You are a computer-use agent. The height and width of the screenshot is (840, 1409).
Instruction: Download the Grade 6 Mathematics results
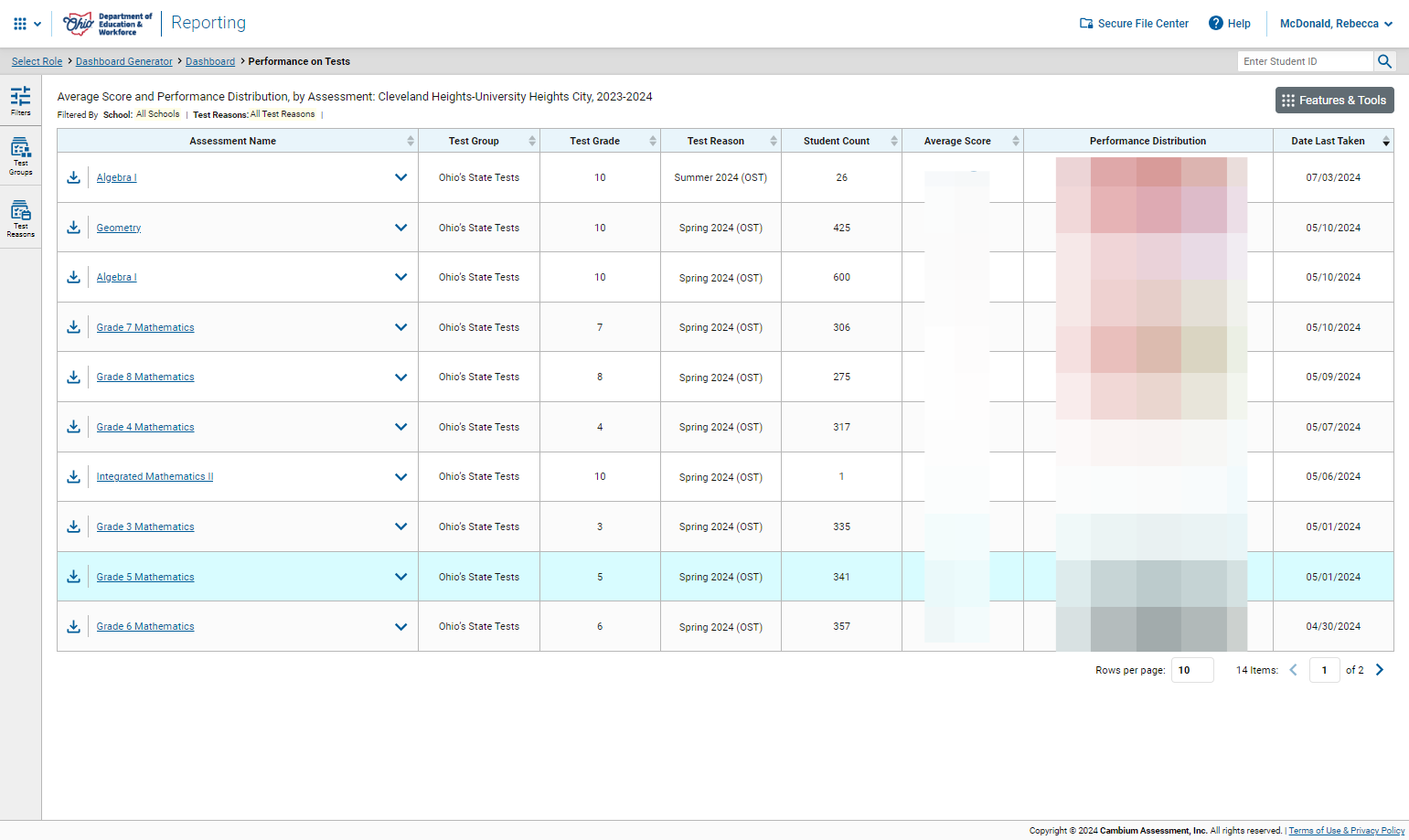coord(74,626)
